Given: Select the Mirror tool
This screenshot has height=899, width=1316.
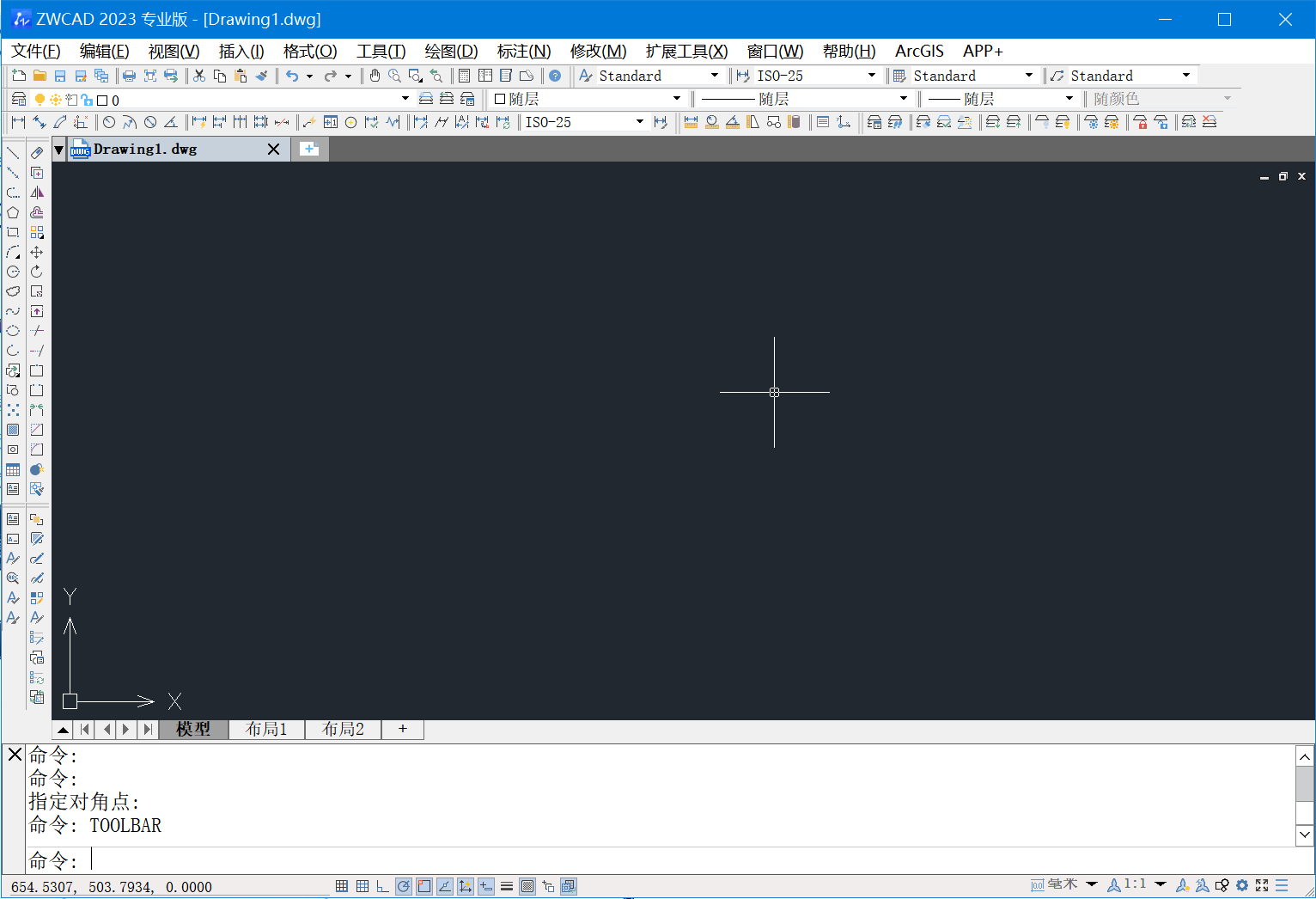Looking at the screenshot, I should point(37,193).
